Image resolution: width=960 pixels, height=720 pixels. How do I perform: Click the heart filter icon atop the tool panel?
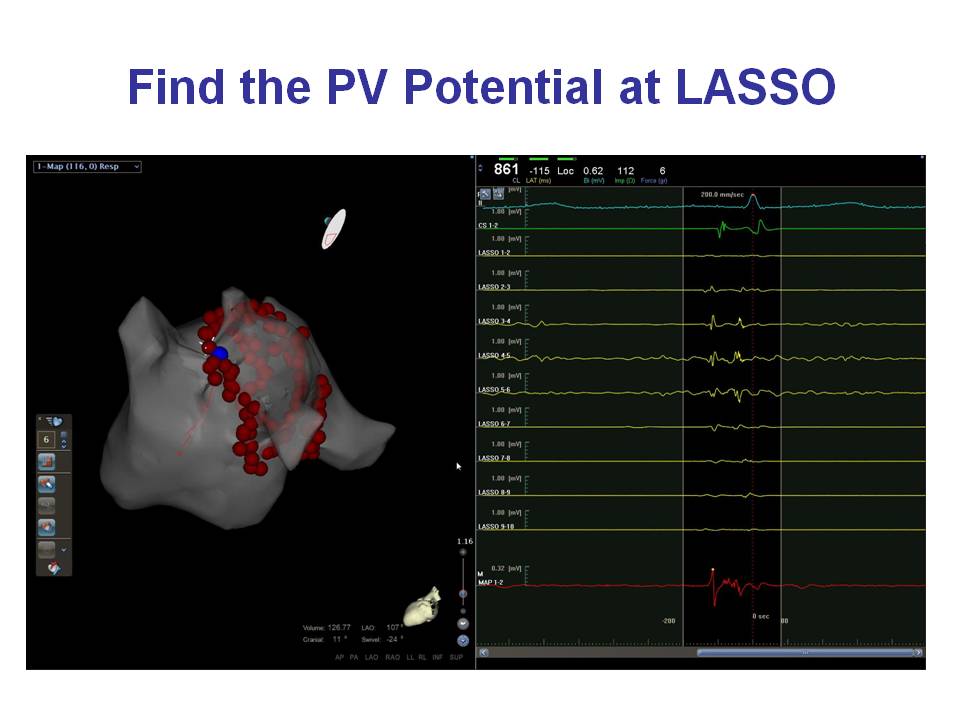coord(54,421)
